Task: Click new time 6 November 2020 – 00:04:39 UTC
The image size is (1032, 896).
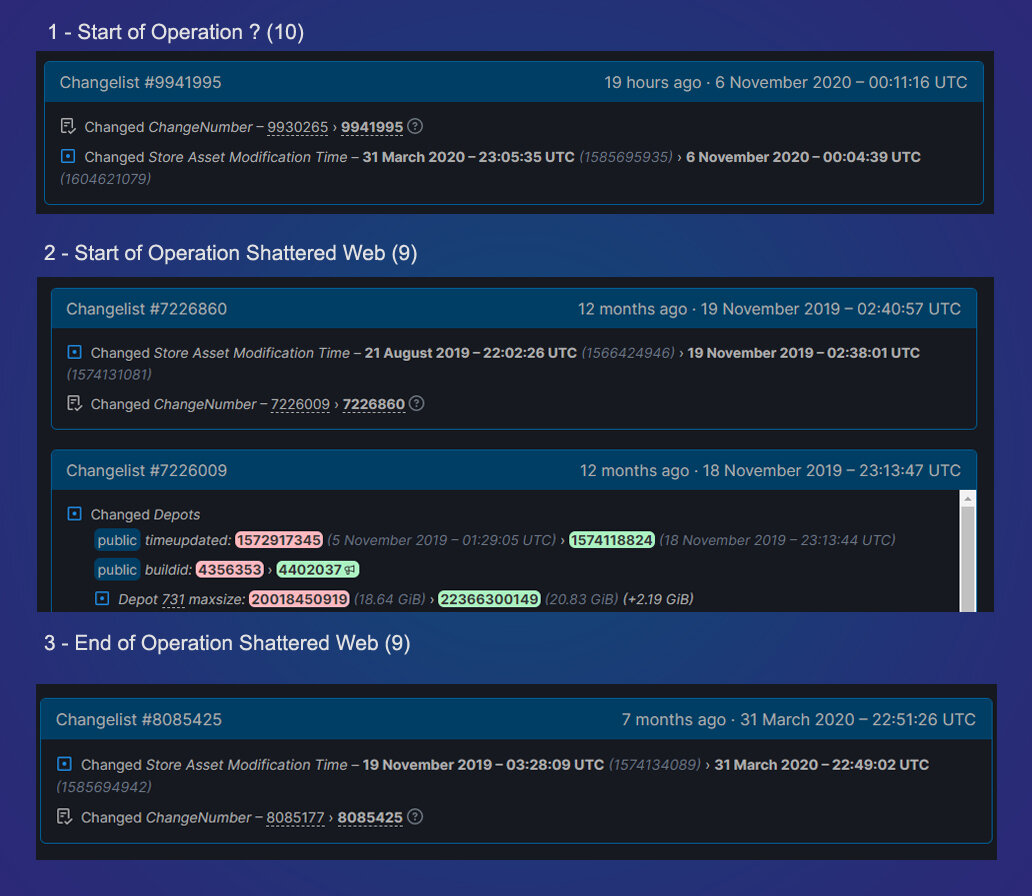Action: tap(803, 157)
